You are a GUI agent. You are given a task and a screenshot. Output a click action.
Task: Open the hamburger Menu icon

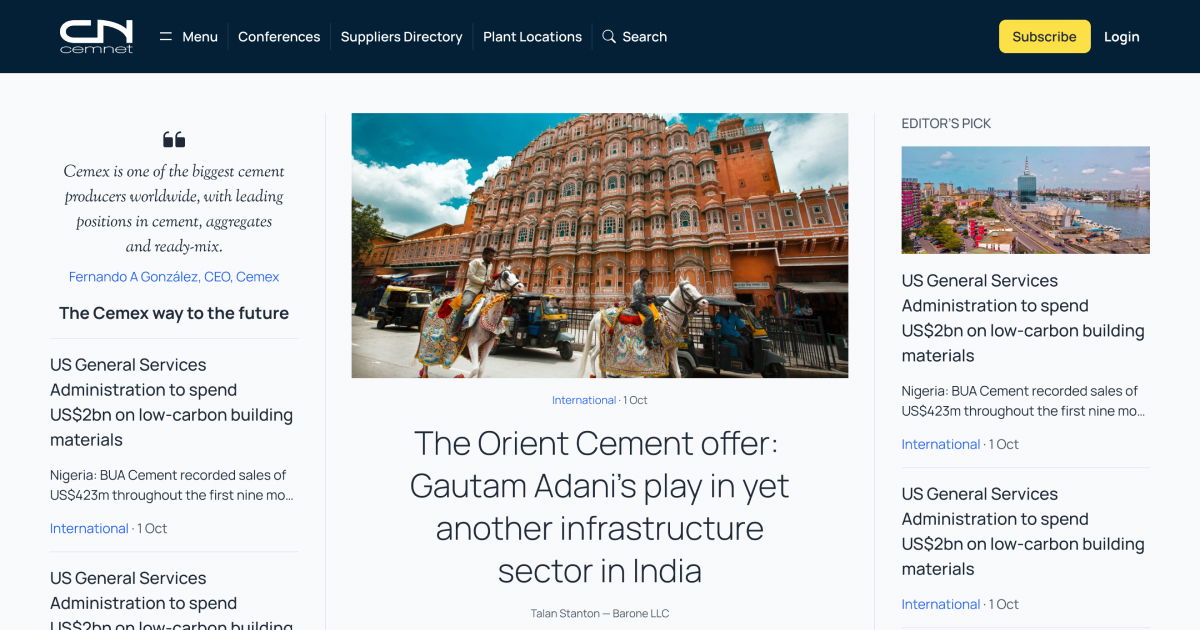[166, 37]
